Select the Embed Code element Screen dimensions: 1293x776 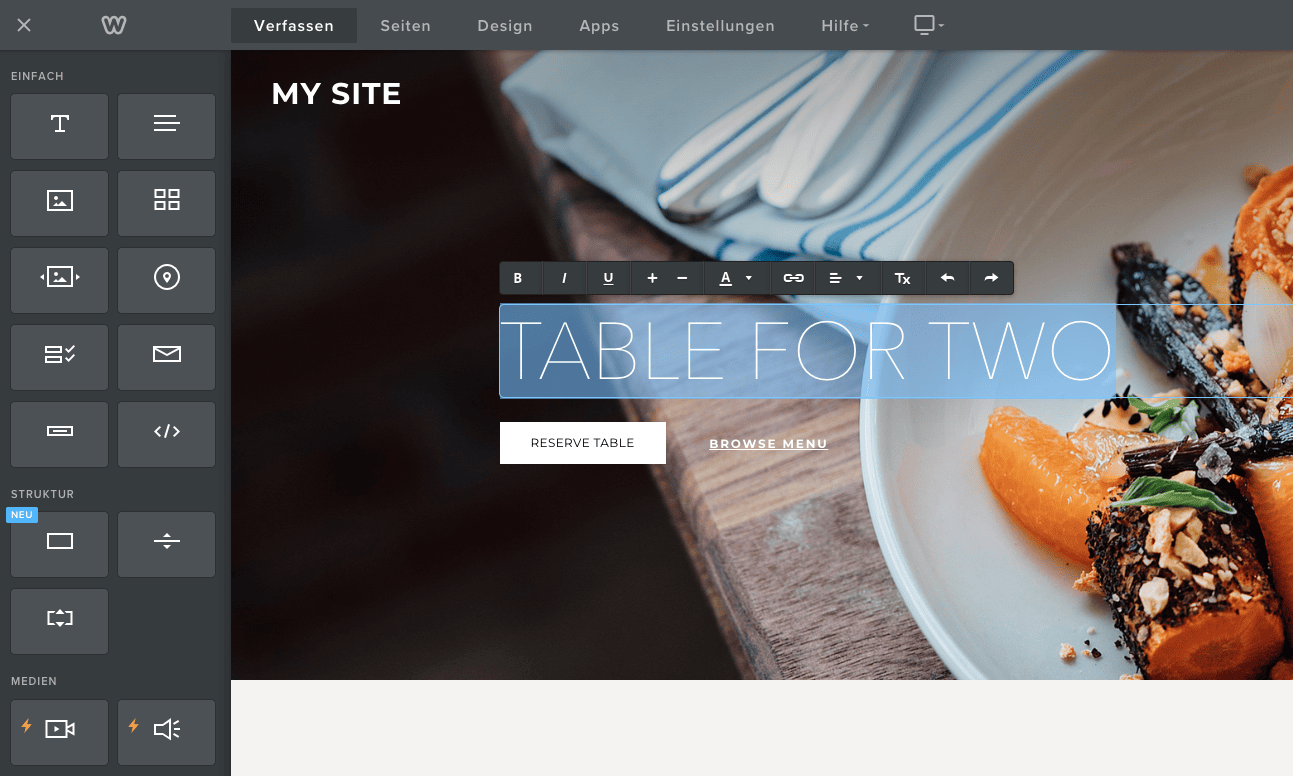pyautogui.click(x=166, y=434)
